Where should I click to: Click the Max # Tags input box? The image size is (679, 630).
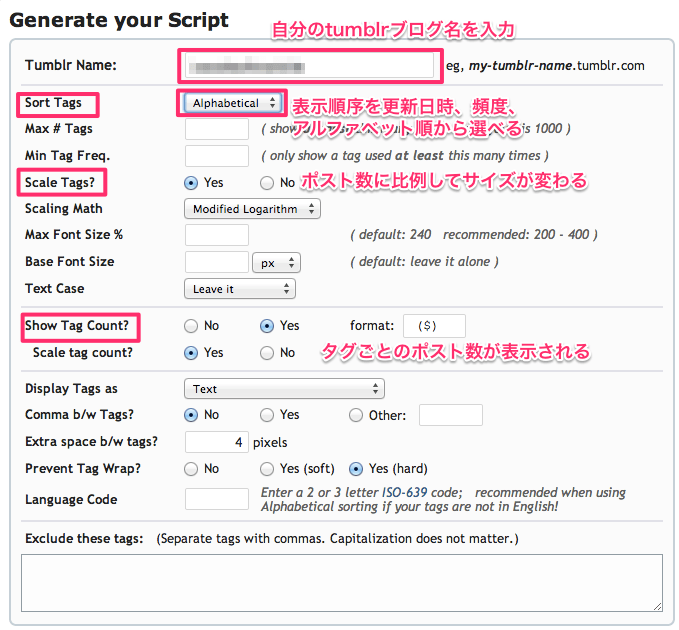pyautogui.click(x=217, y=129)
